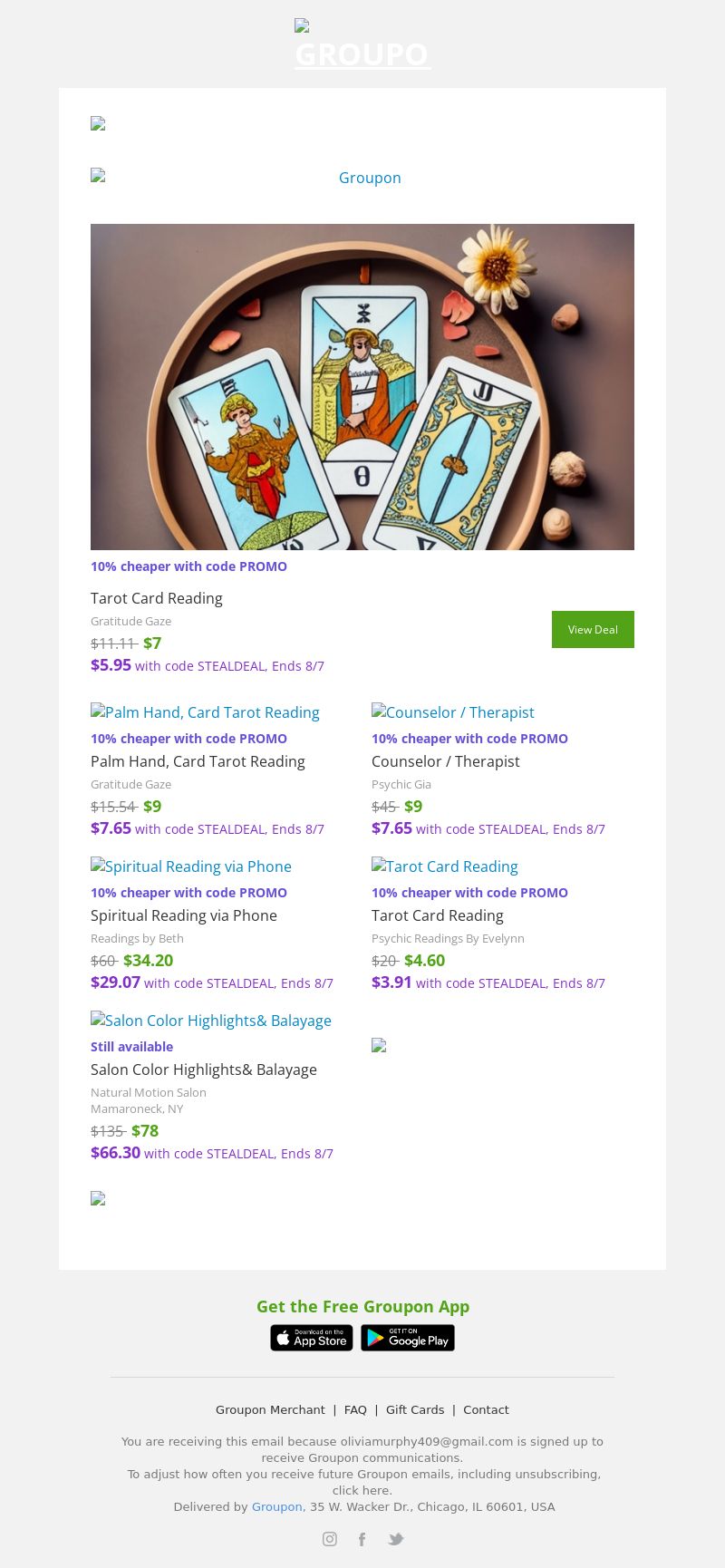The image size is (725, 1568).
Task: Click the Counselor / Therapist image
Action: coord(453,712)
